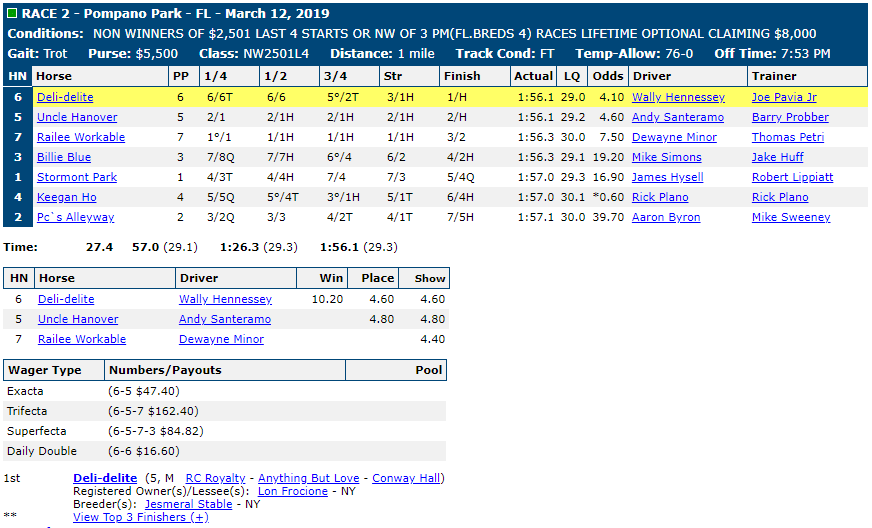872x528 pixels.
Task: Open bold Deli-delite link beside 1st
Action: tap(105, 478)
